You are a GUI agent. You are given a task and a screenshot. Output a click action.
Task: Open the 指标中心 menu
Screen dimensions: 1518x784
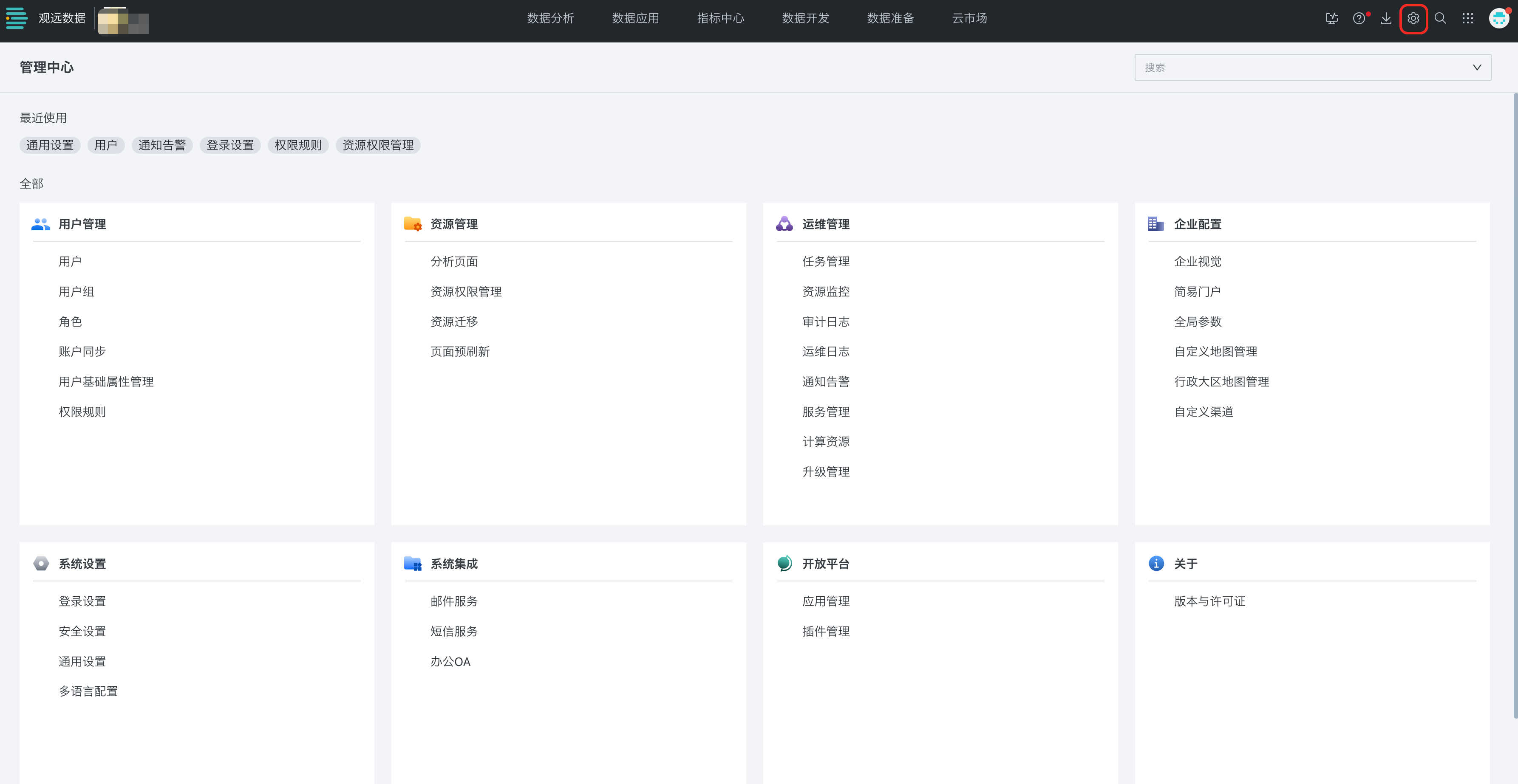720,18
